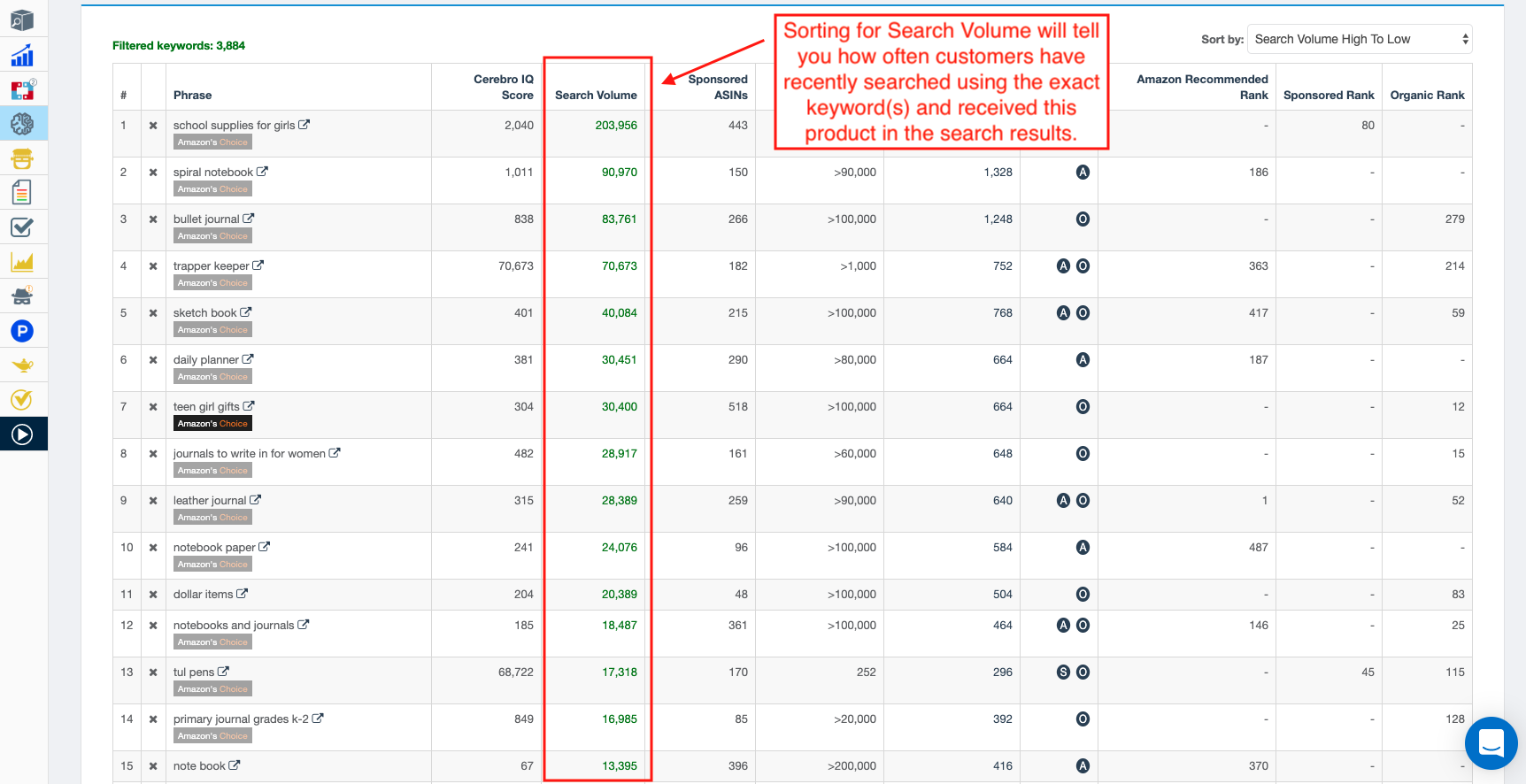Click search volume value 90,970
This screenshot has width=1526, height=784.
tap(620, 173)
